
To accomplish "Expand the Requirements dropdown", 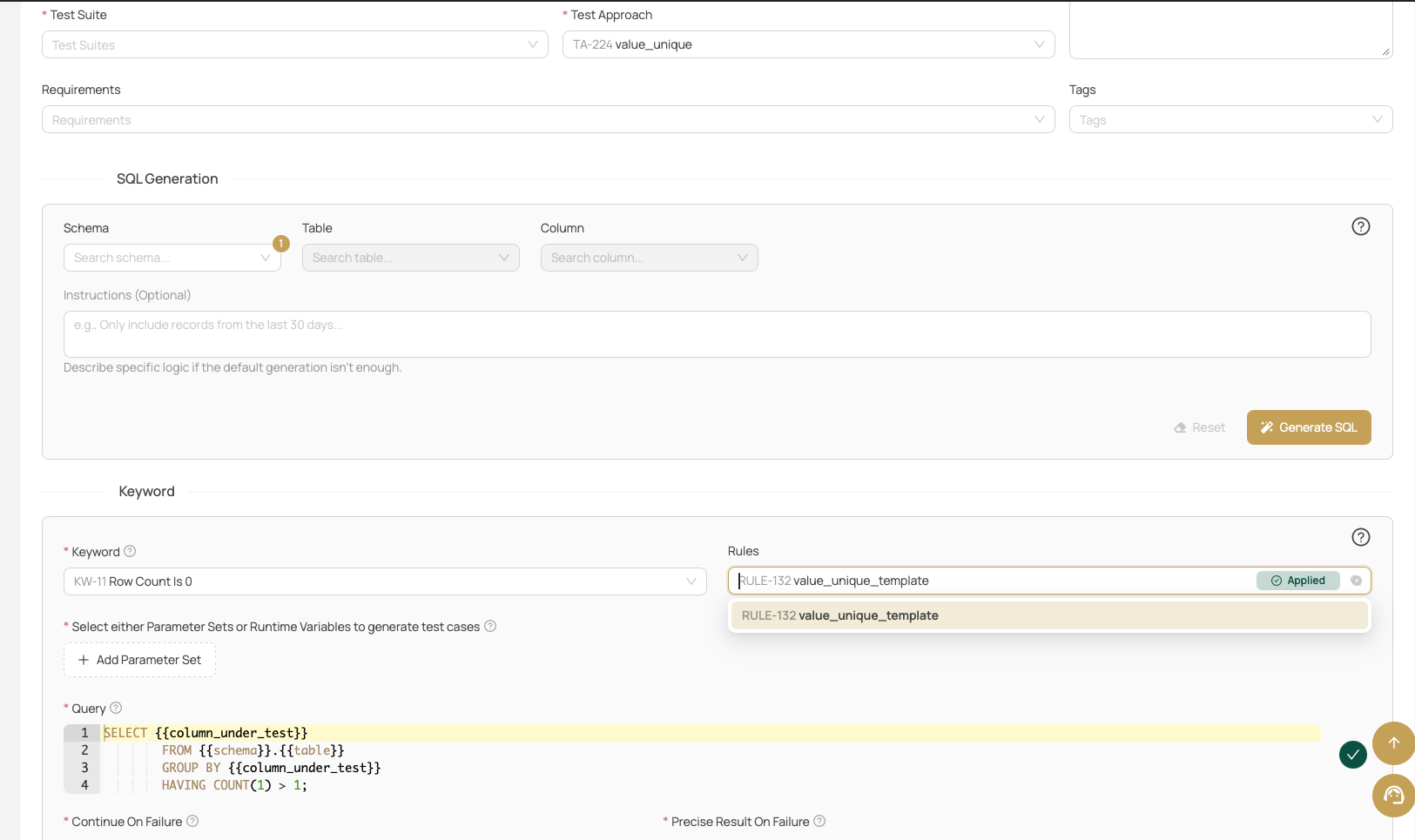I will (548, 119).
